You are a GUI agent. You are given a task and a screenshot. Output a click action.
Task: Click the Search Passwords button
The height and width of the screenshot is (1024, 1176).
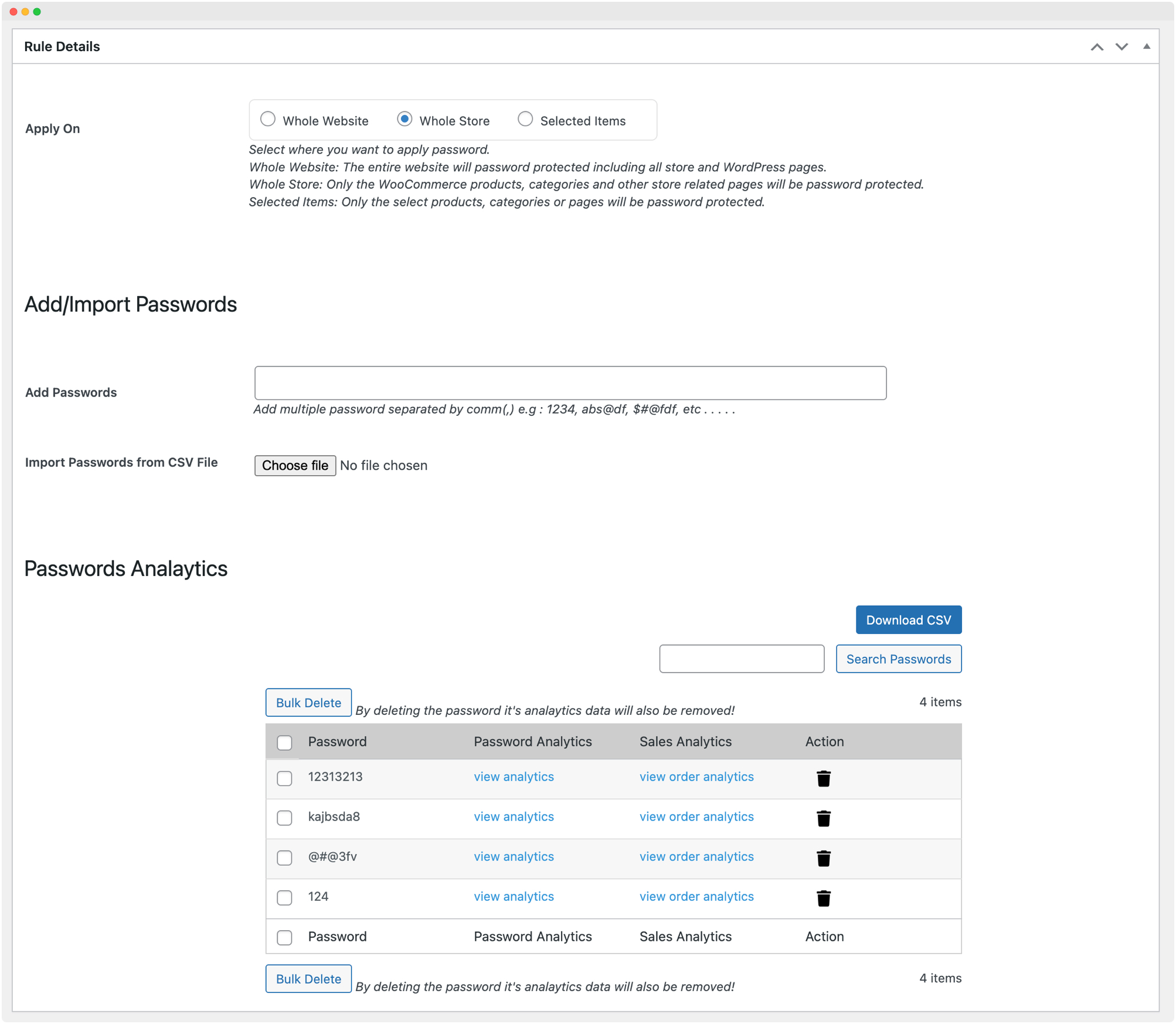(x=899, y=659)
